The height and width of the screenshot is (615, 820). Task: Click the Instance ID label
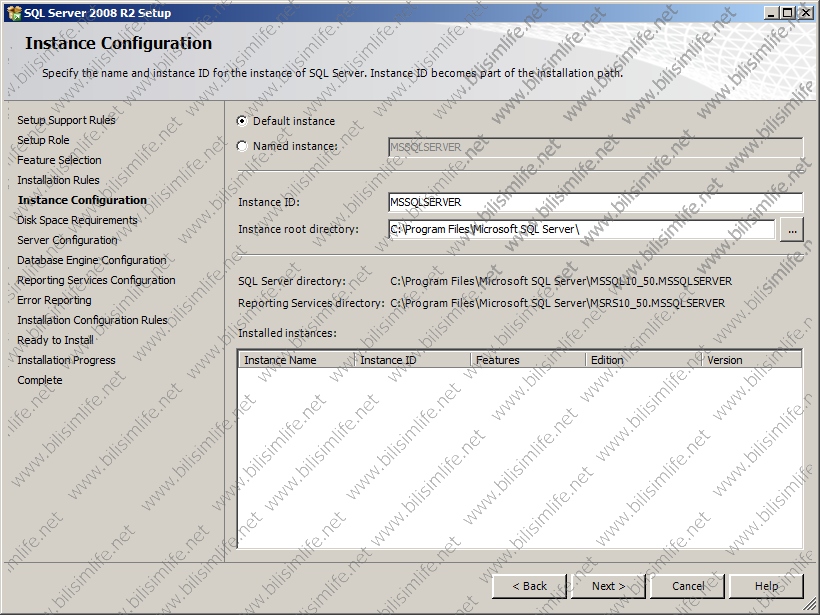coord(269,202)
